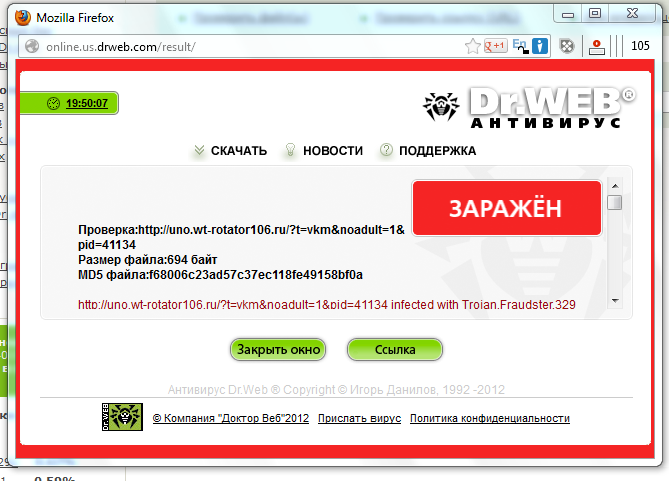Open the НОВОСТИ menu item
This screenshot has height=481, width=669.
pyautogui.click(x=332, y=151)
